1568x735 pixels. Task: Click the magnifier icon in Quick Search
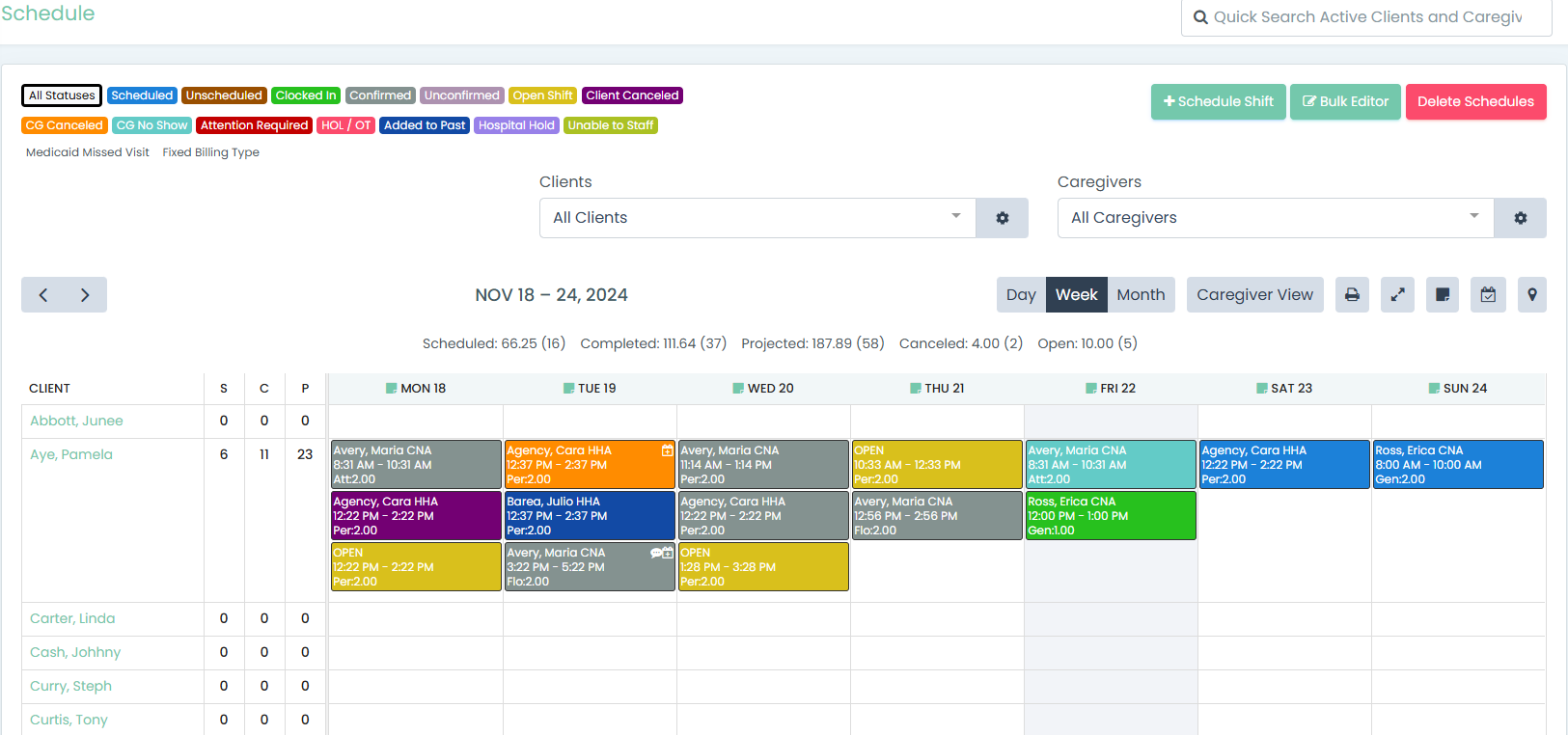tap(1200, 17)
